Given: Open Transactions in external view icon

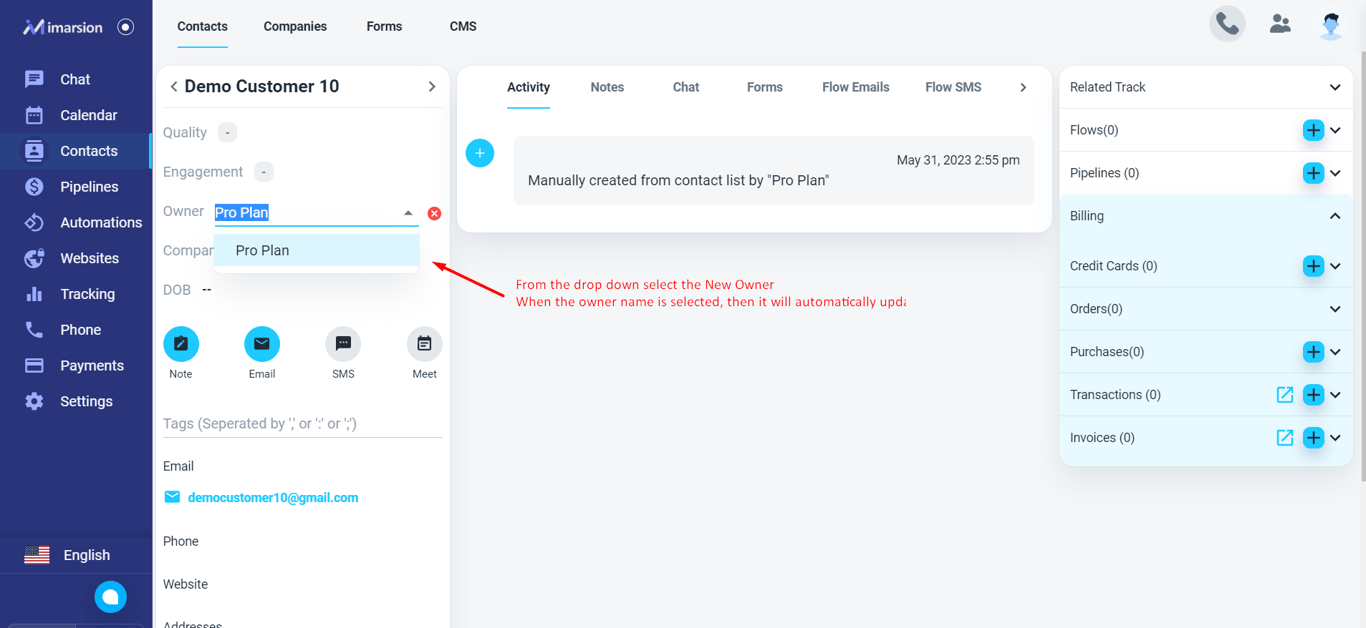Looking at the screenshot, I should pos(1285,395).
